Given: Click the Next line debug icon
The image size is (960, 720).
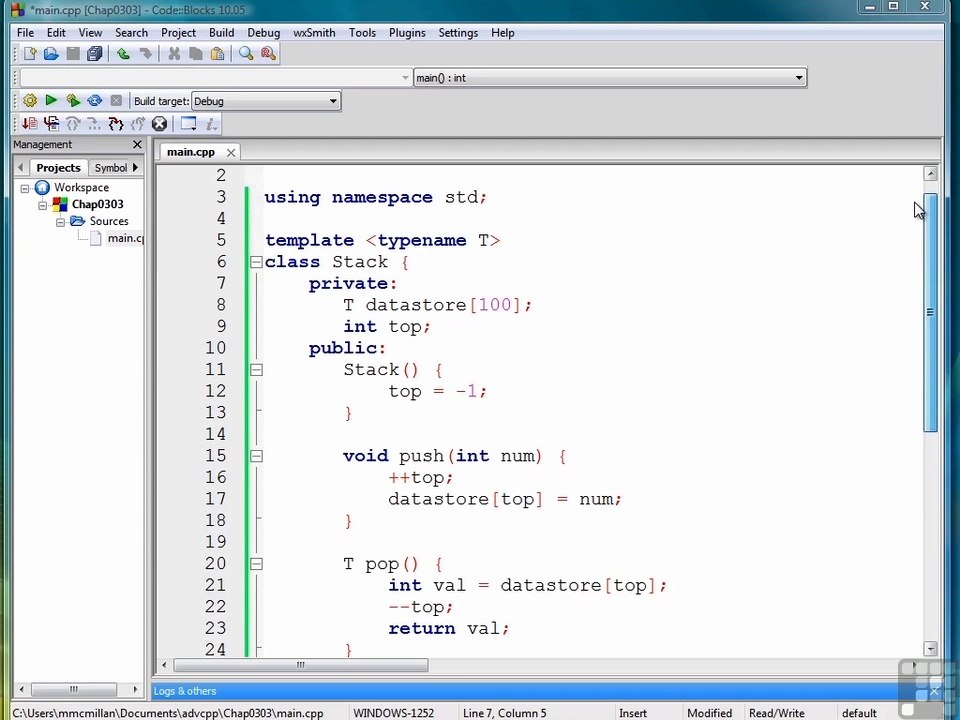Looking at the screenshot, I should [73, 124].
